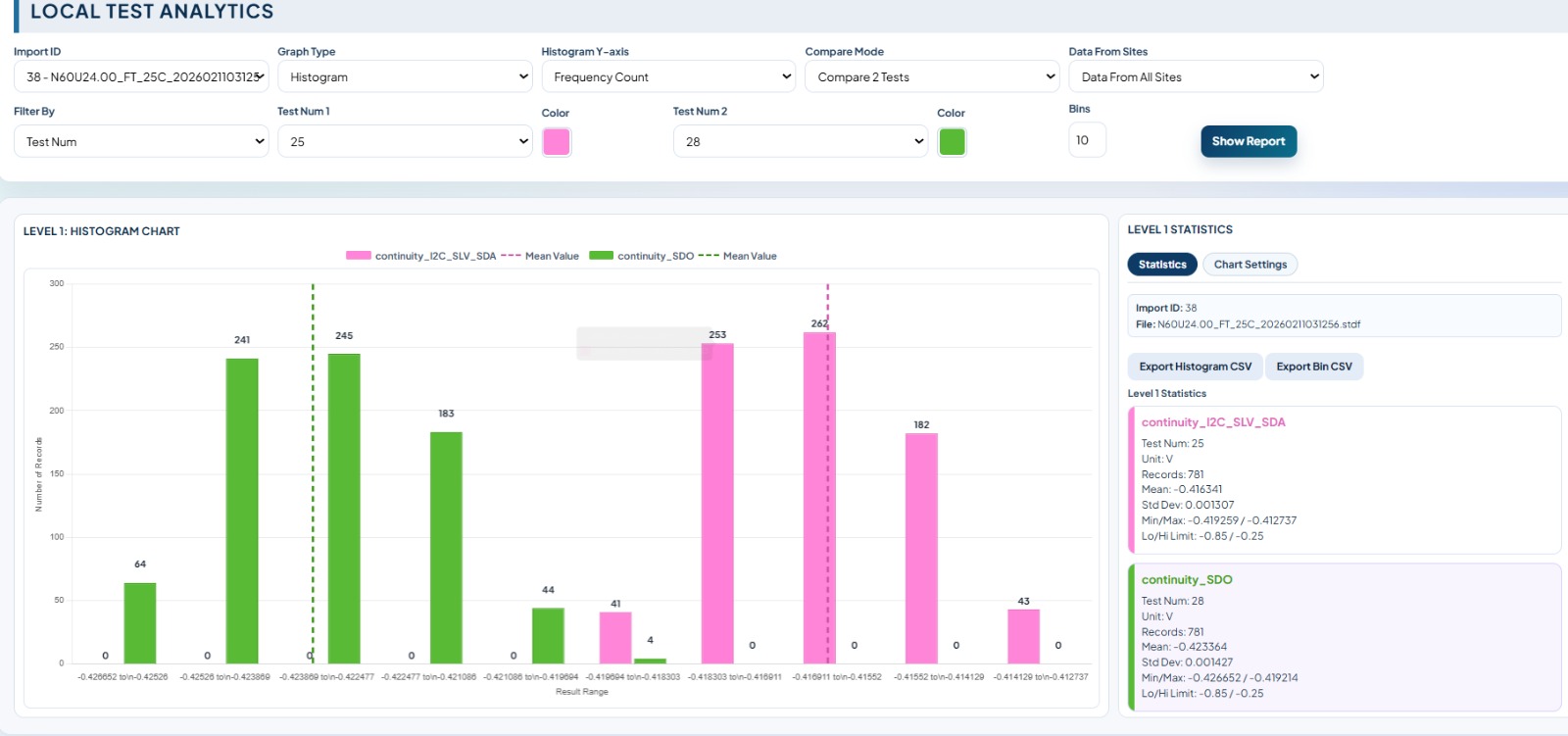Click Export Histogram CSV
1568x736 pixels.
point(1196,367)
